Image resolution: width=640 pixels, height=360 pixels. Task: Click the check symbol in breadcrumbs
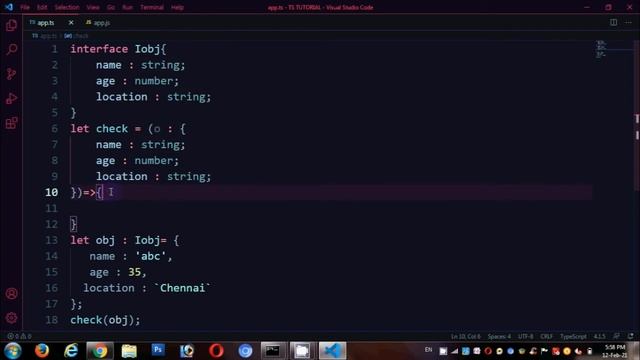point(77,36)
